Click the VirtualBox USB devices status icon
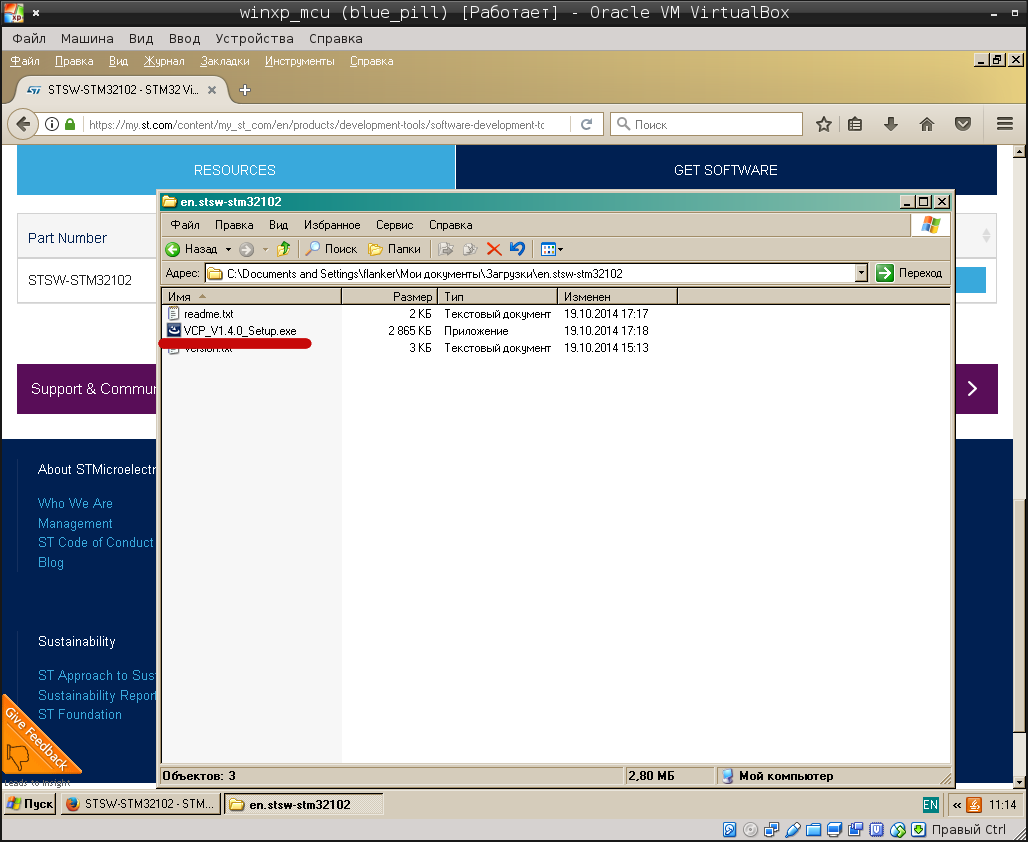Viewport: 1028px width, 842px height. click(792, 830)
